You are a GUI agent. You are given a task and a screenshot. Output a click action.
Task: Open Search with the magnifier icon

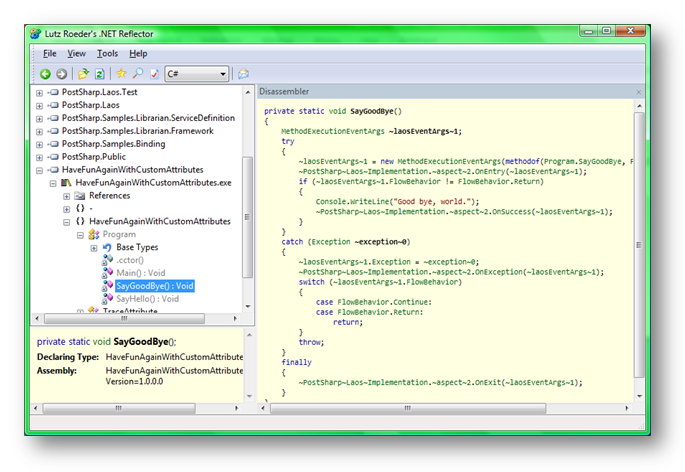(x=138, y=73)
